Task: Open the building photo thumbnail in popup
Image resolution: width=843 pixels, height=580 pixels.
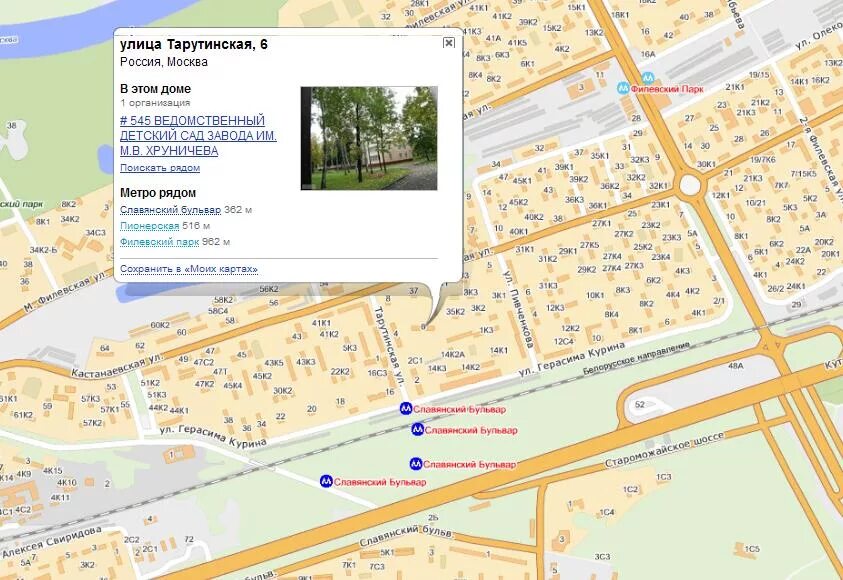Action: coord(369,138)
